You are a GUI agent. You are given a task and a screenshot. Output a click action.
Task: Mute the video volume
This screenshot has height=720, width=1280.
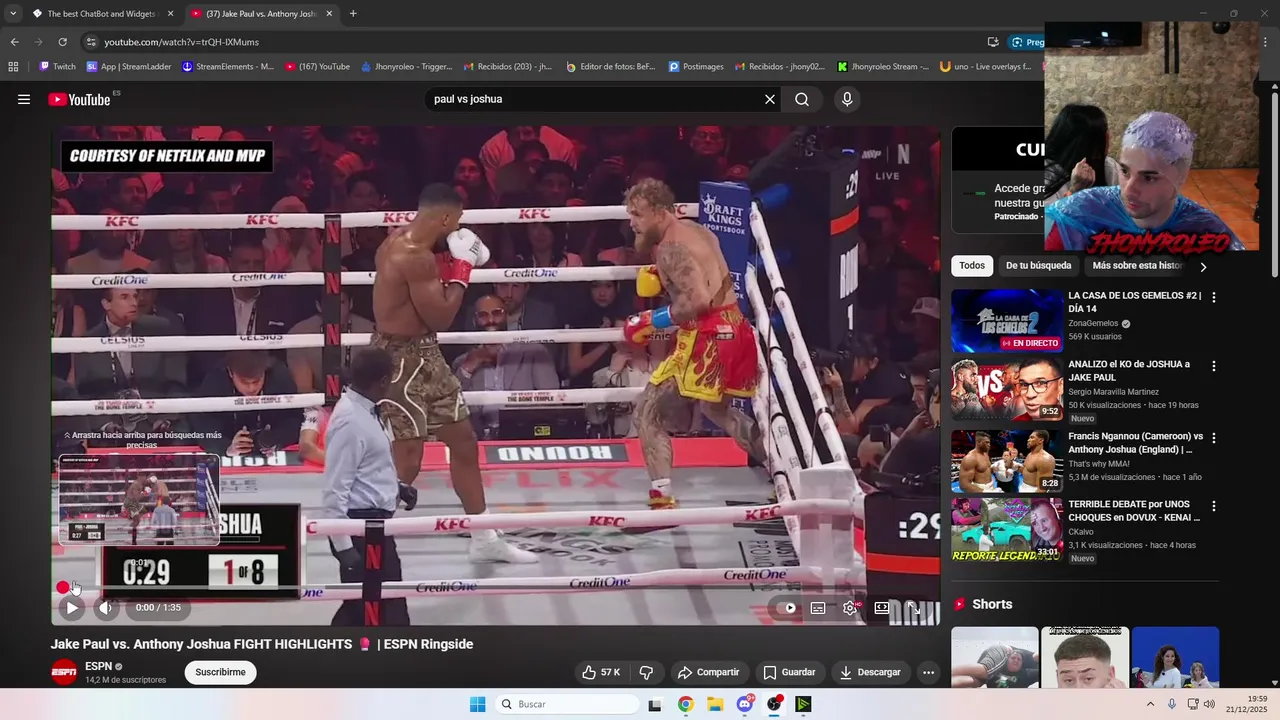(105, 607)
